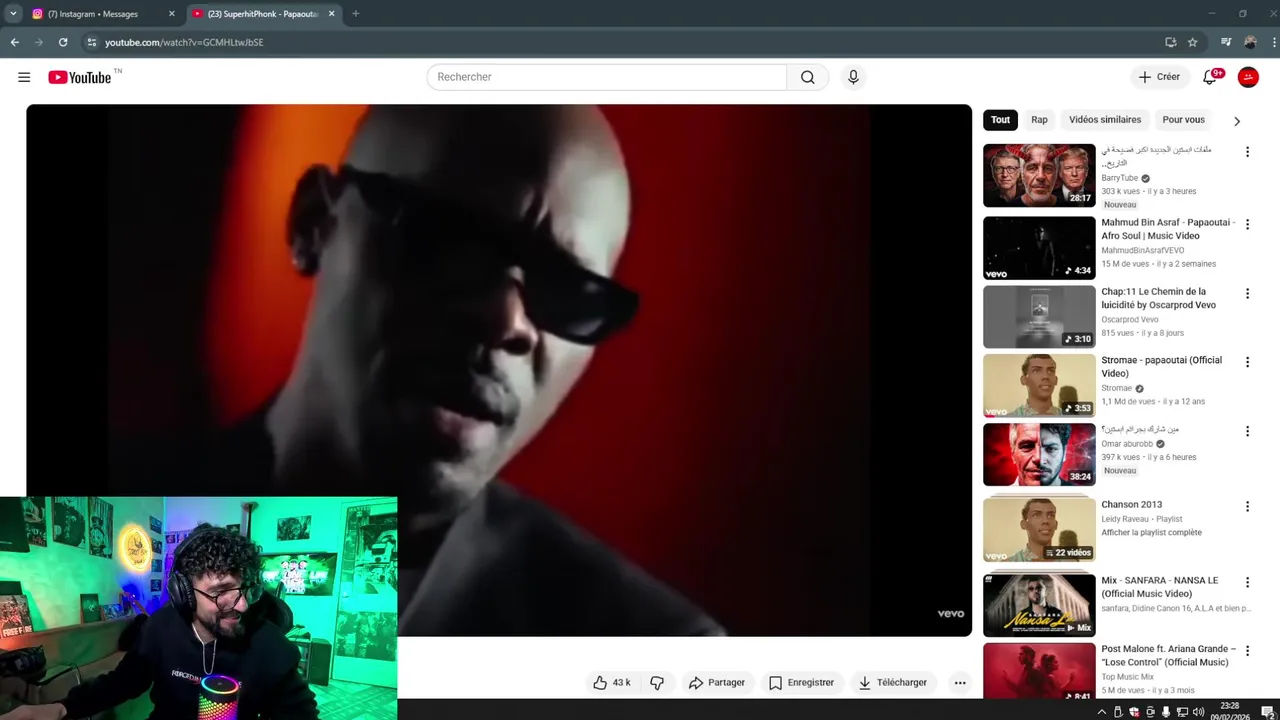Reload the page in the browser
This screenshot has width=1280, height=720.
(x=63, y=42)
